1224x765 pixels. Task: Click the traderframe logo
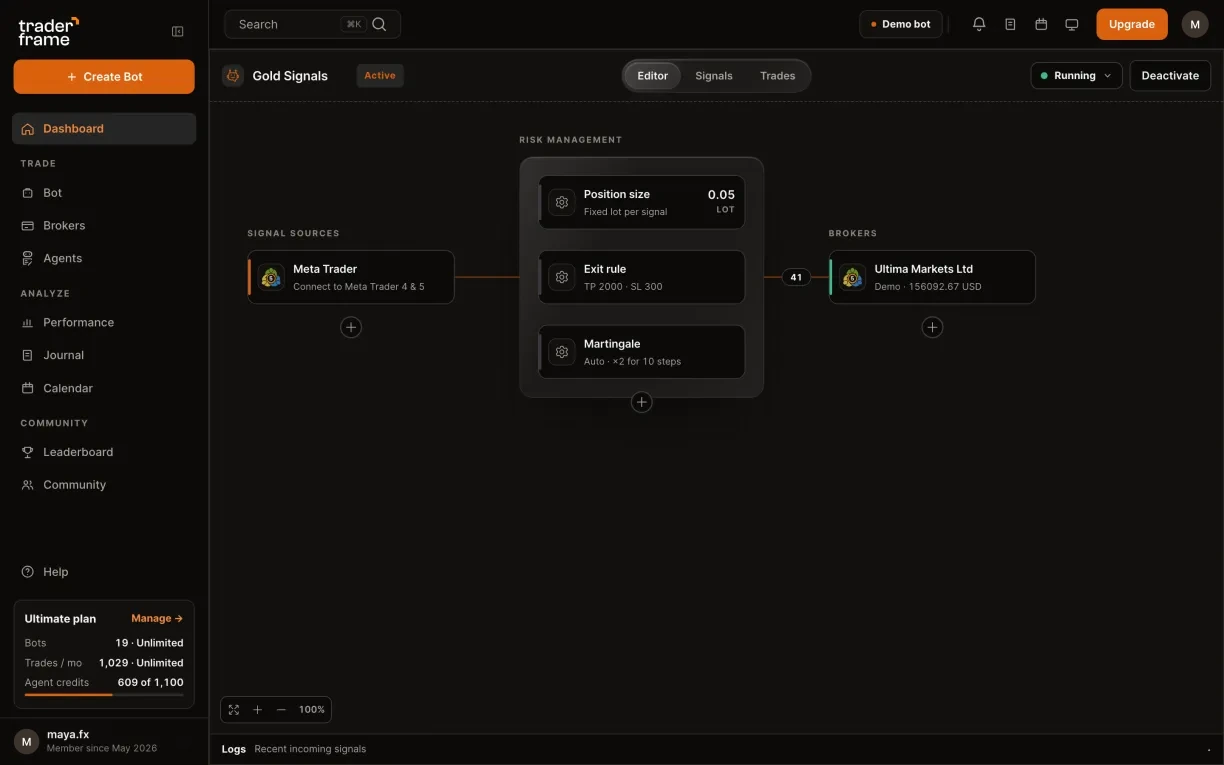[48, 31]
